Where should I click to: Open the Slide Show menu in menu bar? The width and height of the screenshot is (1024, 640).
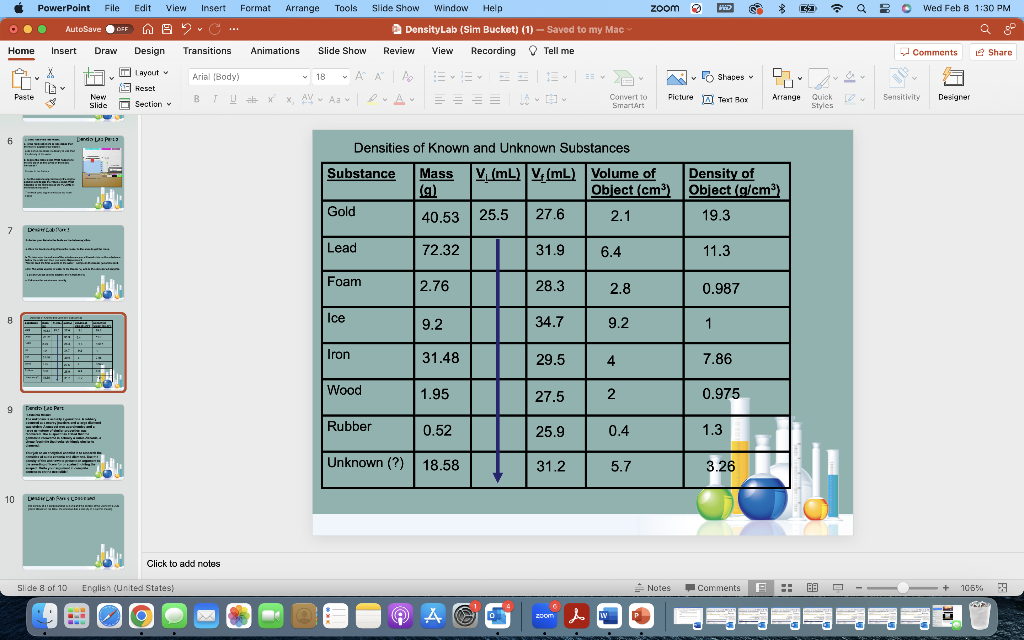395,8
